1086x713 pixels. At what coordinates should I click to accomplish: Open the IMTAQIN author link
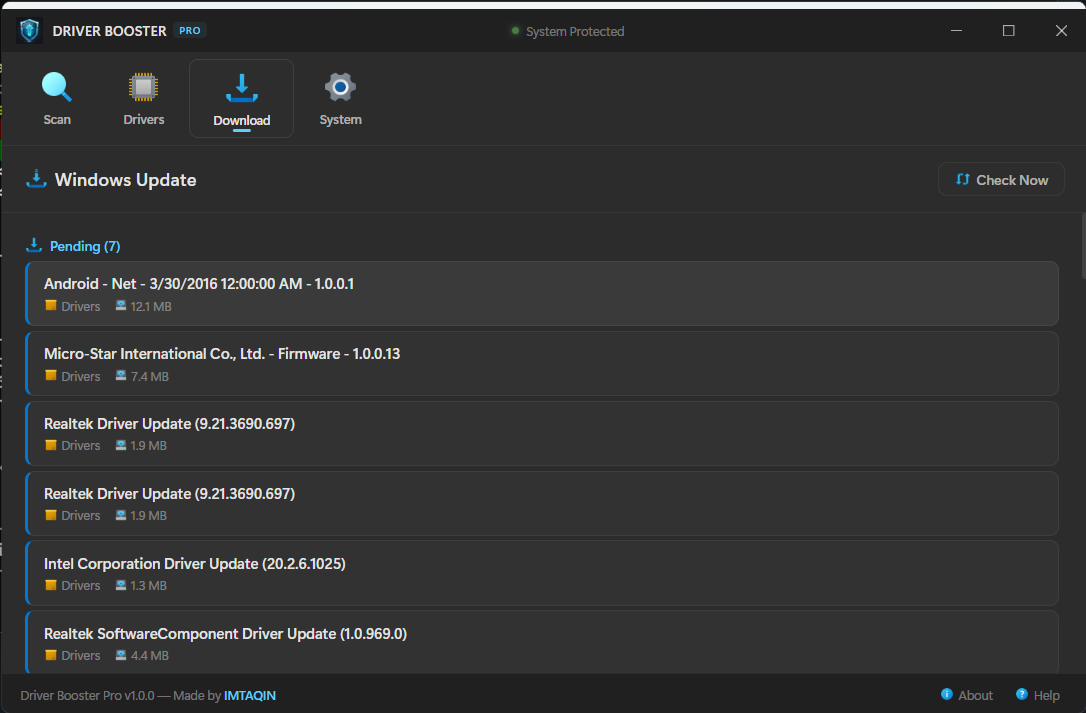249,695
